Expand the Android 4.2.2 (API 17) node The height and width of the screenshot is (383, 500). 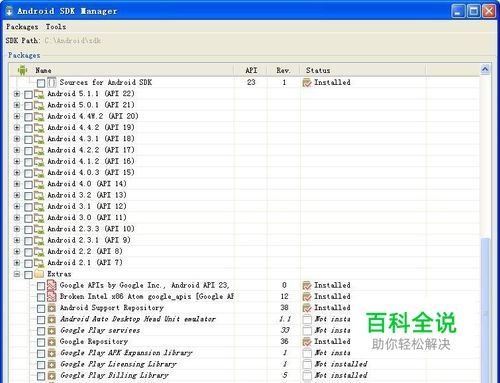click(x=17, y=150)
